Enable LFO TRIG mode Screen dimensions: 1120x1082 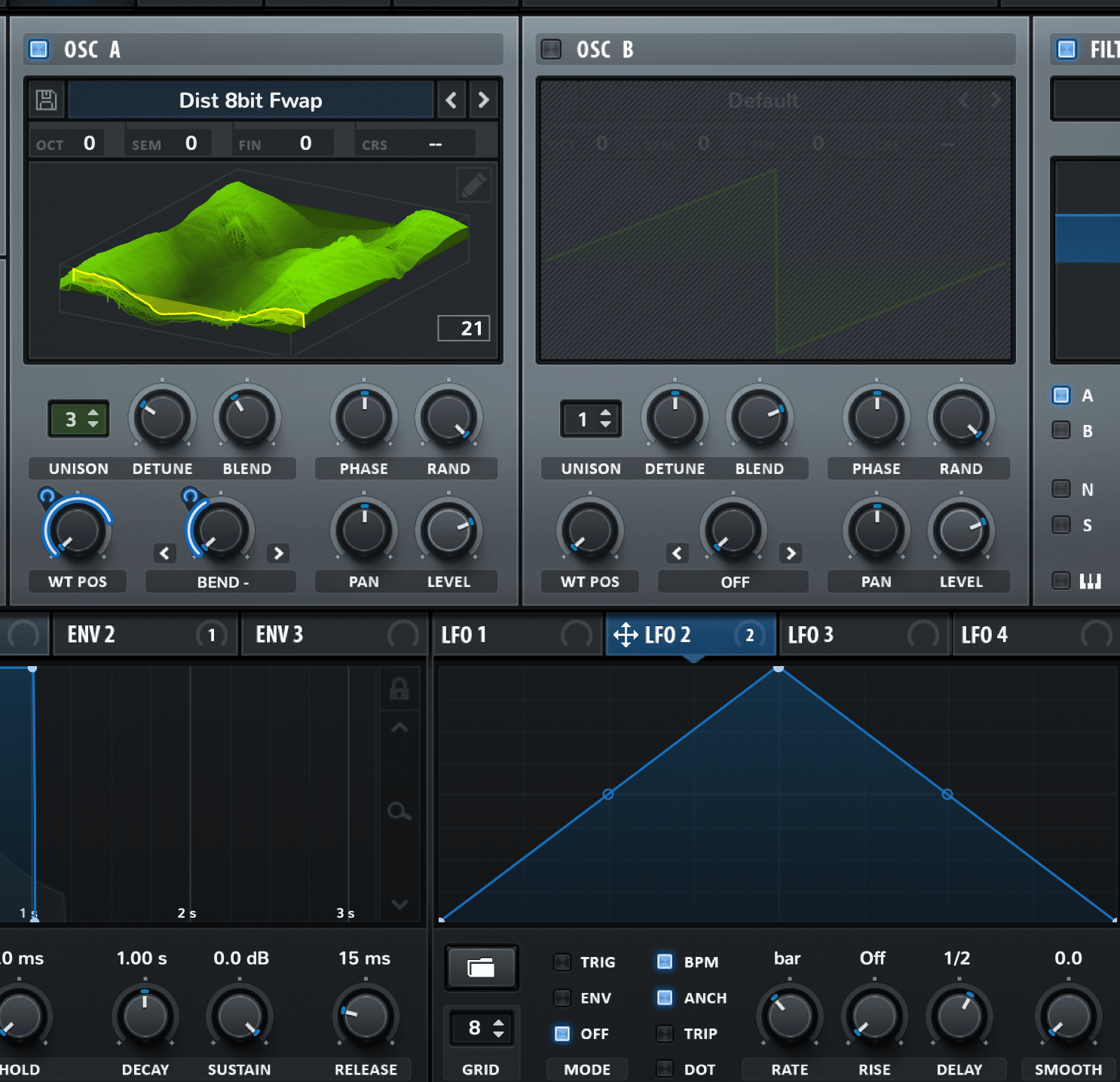coord(562,962)
